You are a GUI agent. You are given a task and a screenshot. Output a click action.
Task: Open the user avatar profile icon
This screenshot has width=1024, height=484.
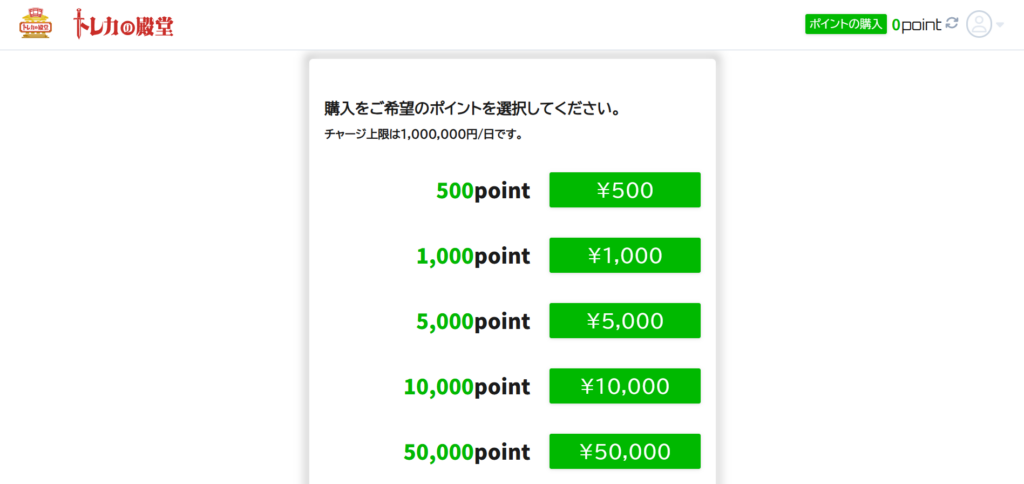coord(979,24)
